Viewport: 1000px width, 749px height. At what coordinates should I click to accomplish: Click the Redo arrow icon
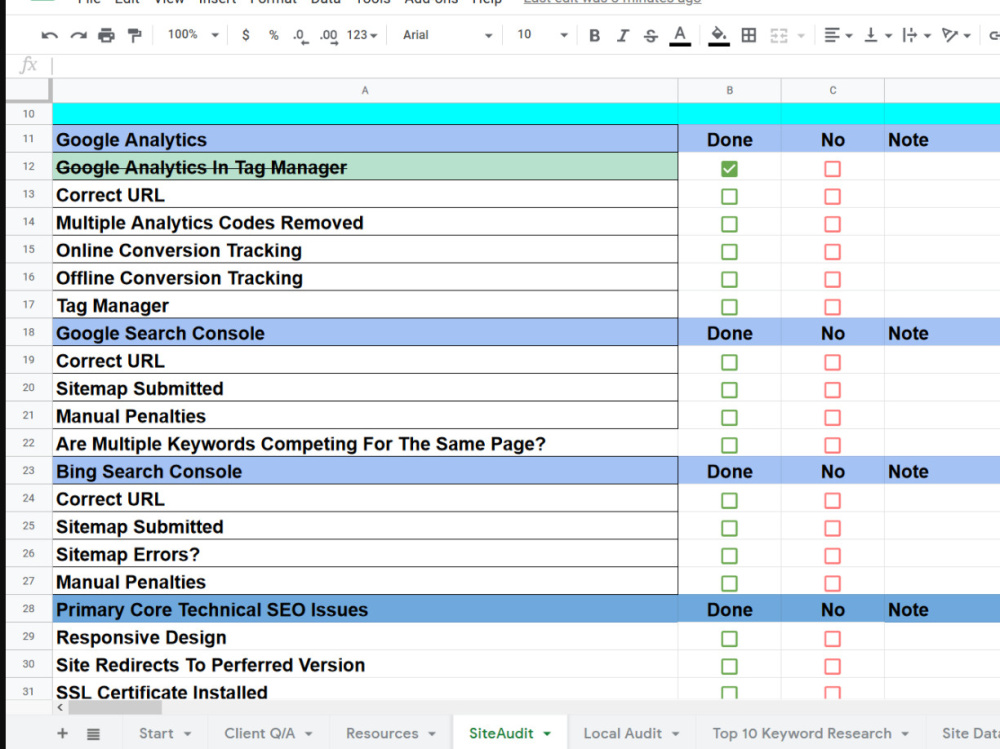click(x=78, y=35)
